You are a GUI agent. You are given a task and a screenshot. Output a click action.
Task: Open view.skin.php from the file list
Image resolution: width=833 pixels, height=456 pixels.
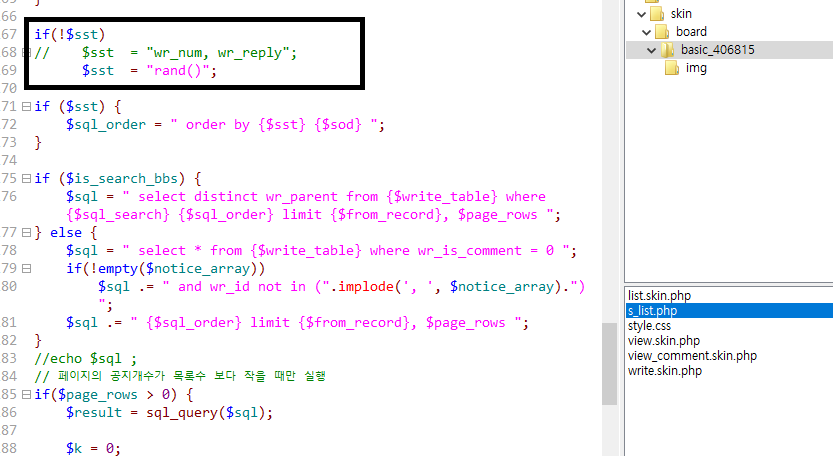pyautogui.click(x=665, y=341)
